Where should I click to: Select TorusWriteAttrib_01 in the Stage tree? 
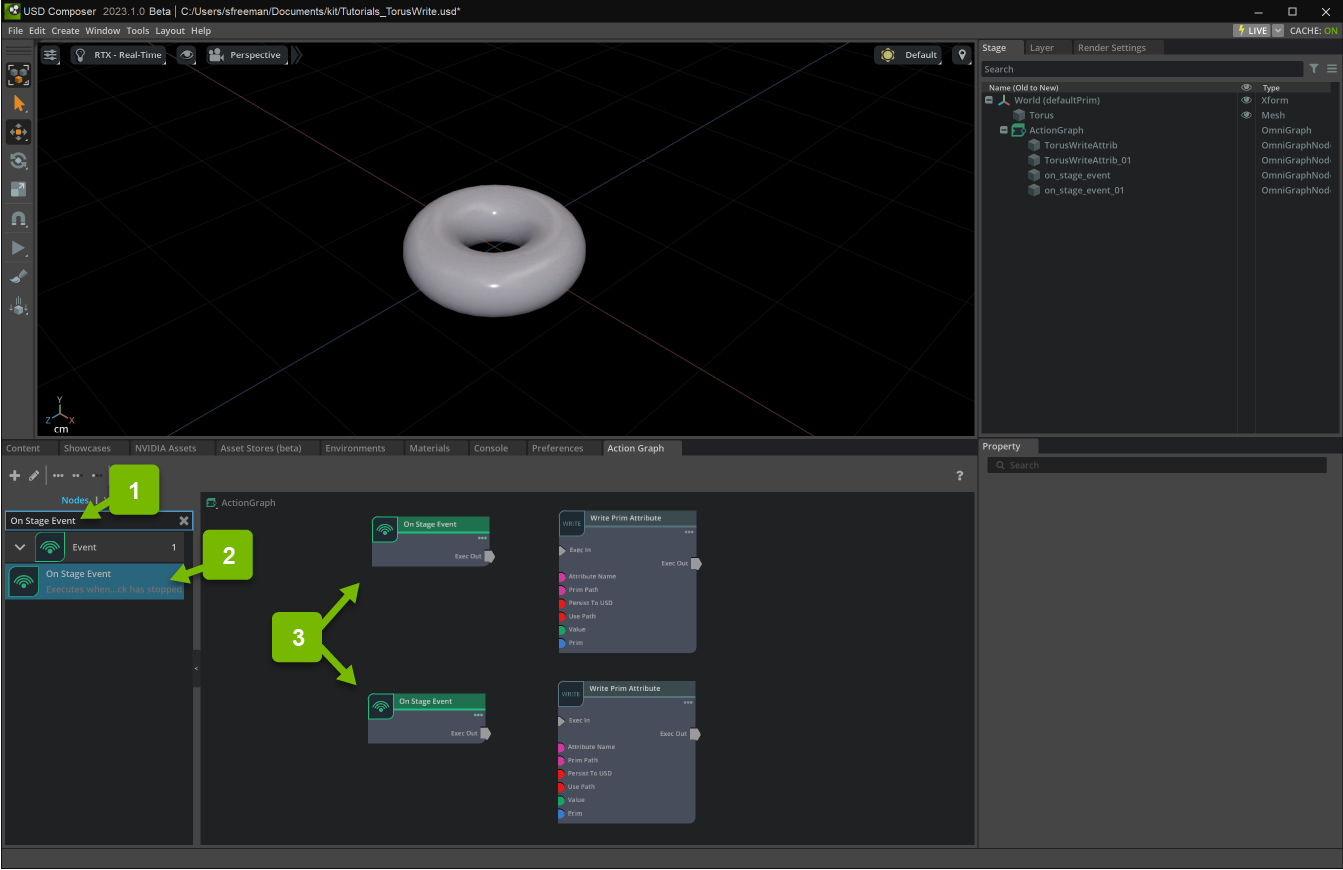[1088, 160]
